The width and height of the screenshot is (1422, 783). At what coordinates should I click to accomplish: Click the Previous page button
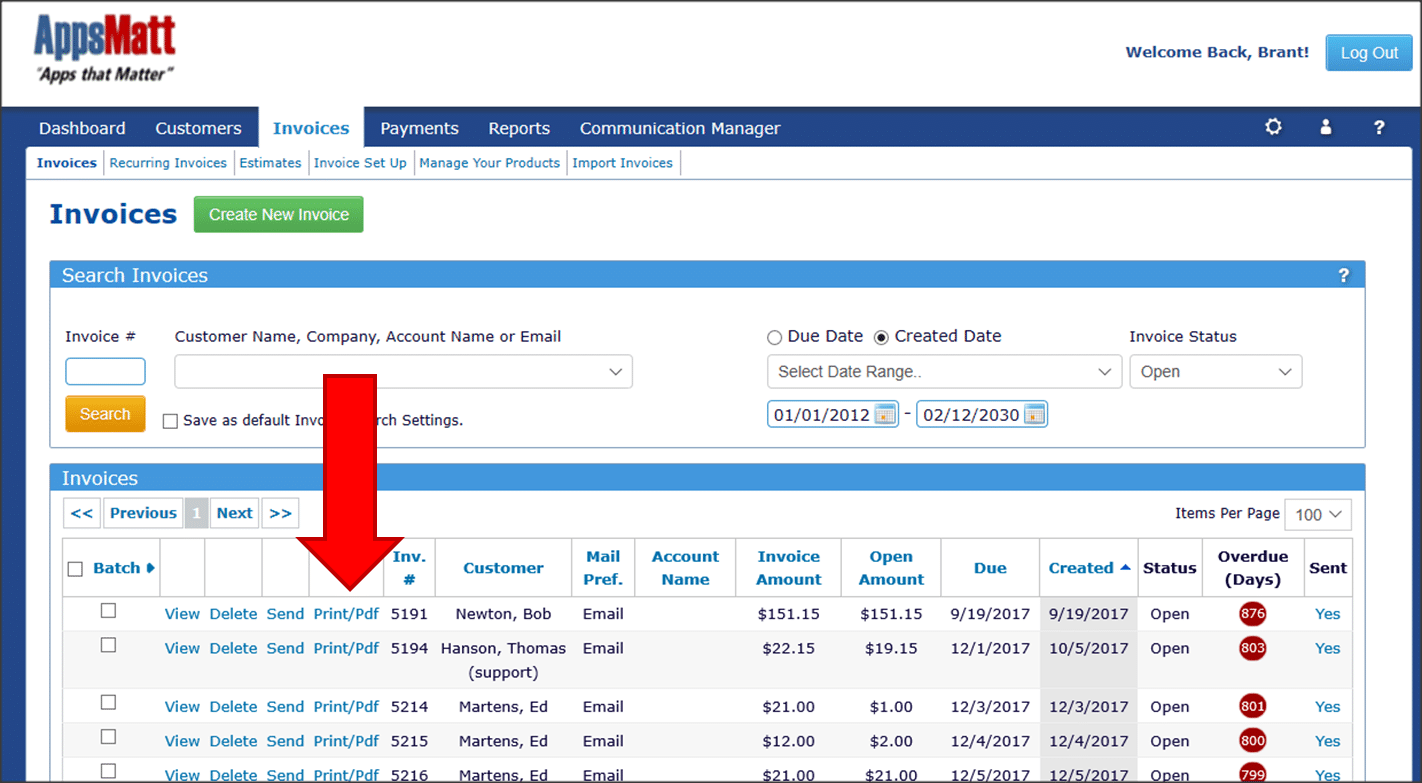click(x=143, y=513)
